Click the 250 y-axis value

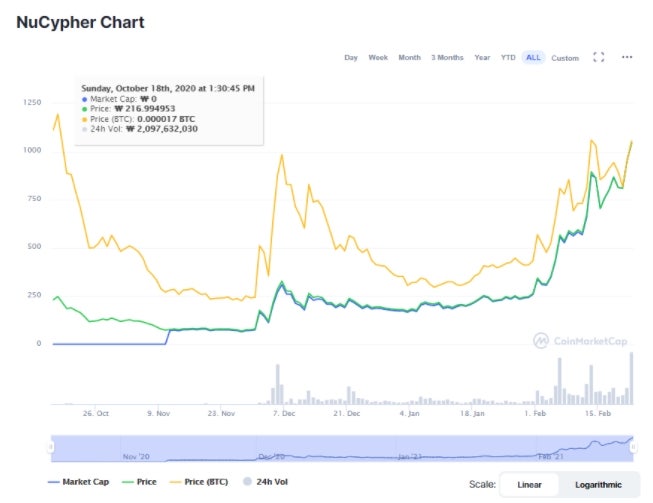(34, 295)
